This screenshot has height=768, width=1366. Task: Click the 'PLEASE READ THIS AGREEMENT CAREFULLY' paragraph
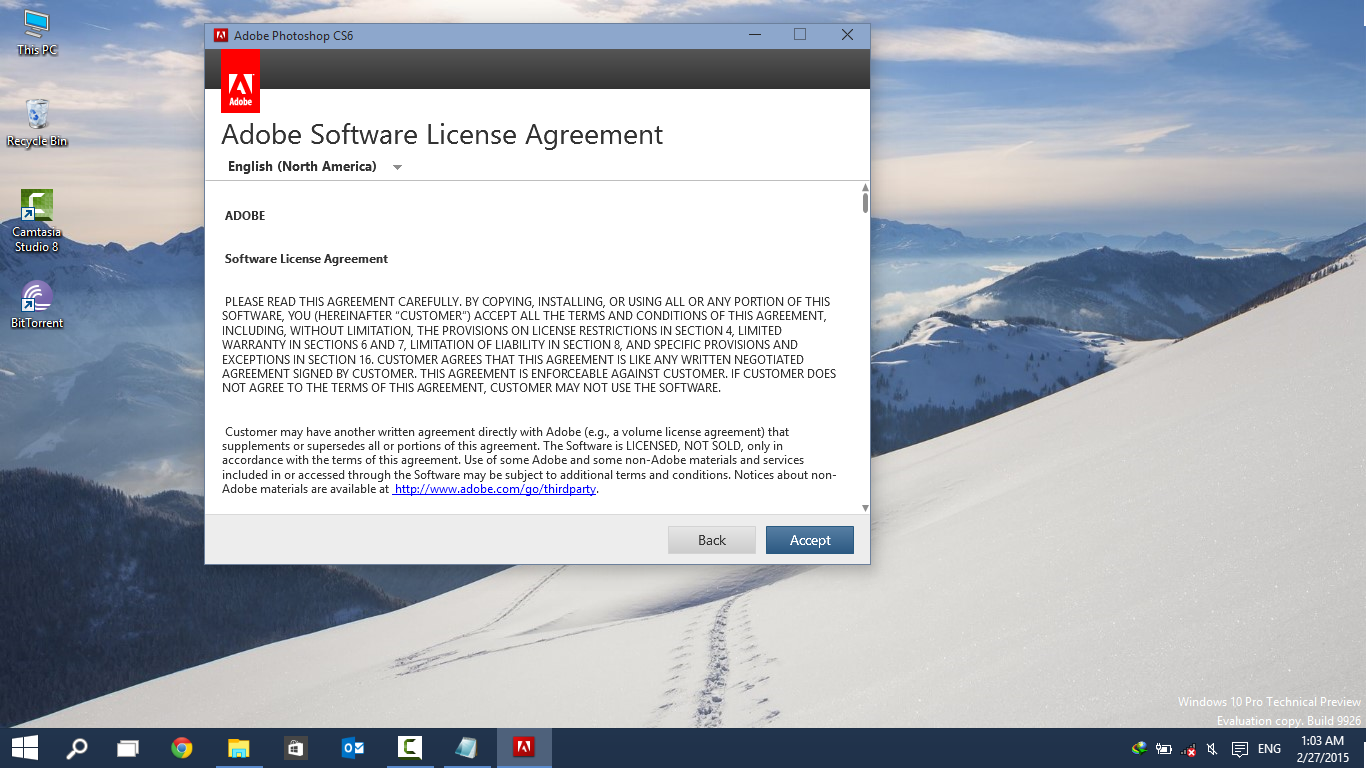[x=529, y=344]
